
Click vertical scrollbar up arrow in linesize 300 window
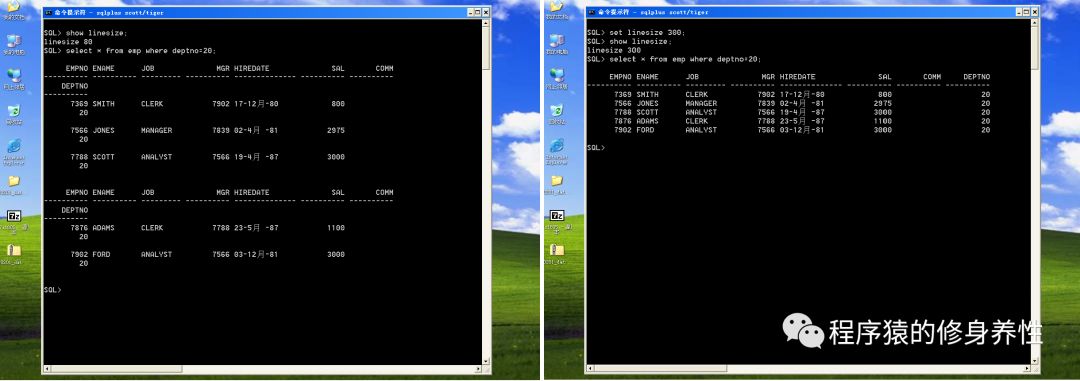point(1035,22)
